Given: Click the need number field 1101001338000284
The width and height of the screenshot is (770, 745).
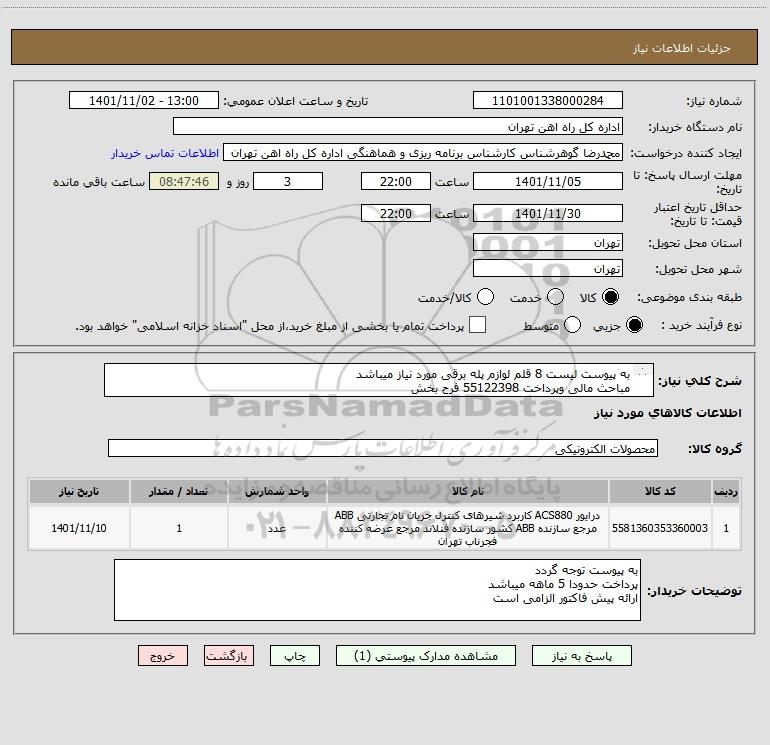Looking at the screenshot, I should [548, 101].
